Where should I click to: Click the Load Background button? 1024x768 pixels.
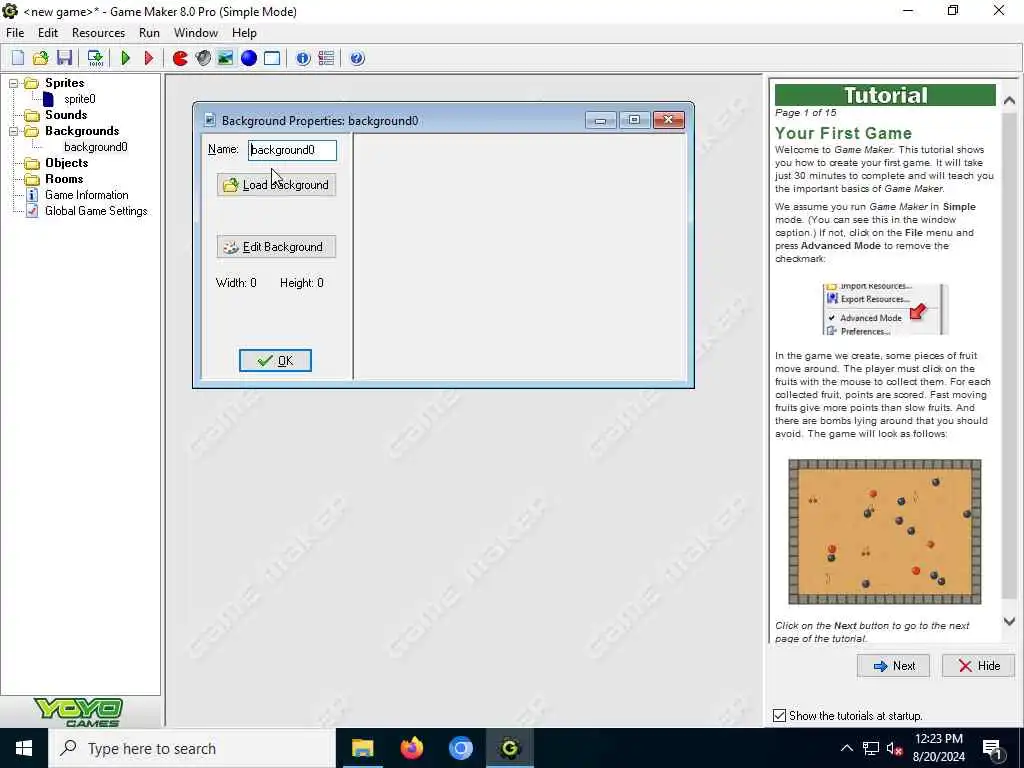(x=276, y=185)
